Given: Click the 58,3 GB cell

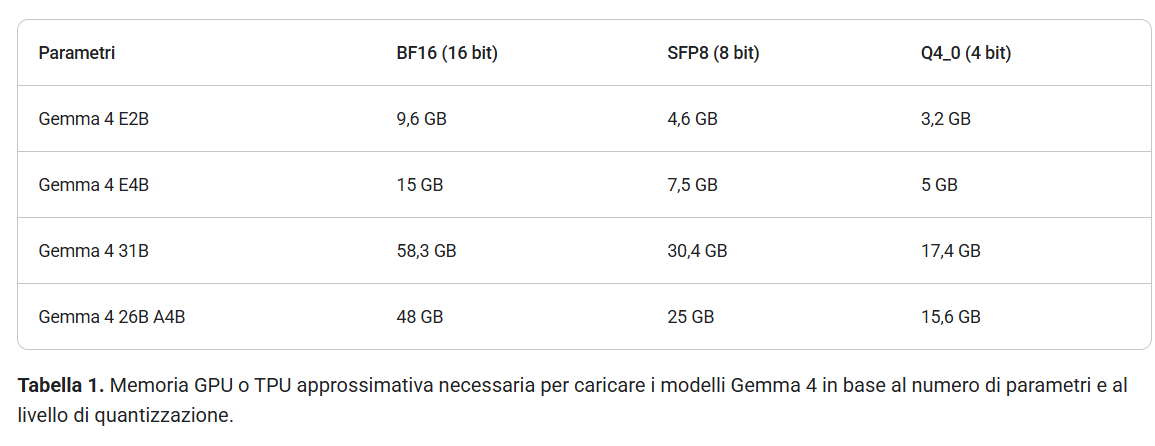Looking at the screenshot, I should [426, 251].
